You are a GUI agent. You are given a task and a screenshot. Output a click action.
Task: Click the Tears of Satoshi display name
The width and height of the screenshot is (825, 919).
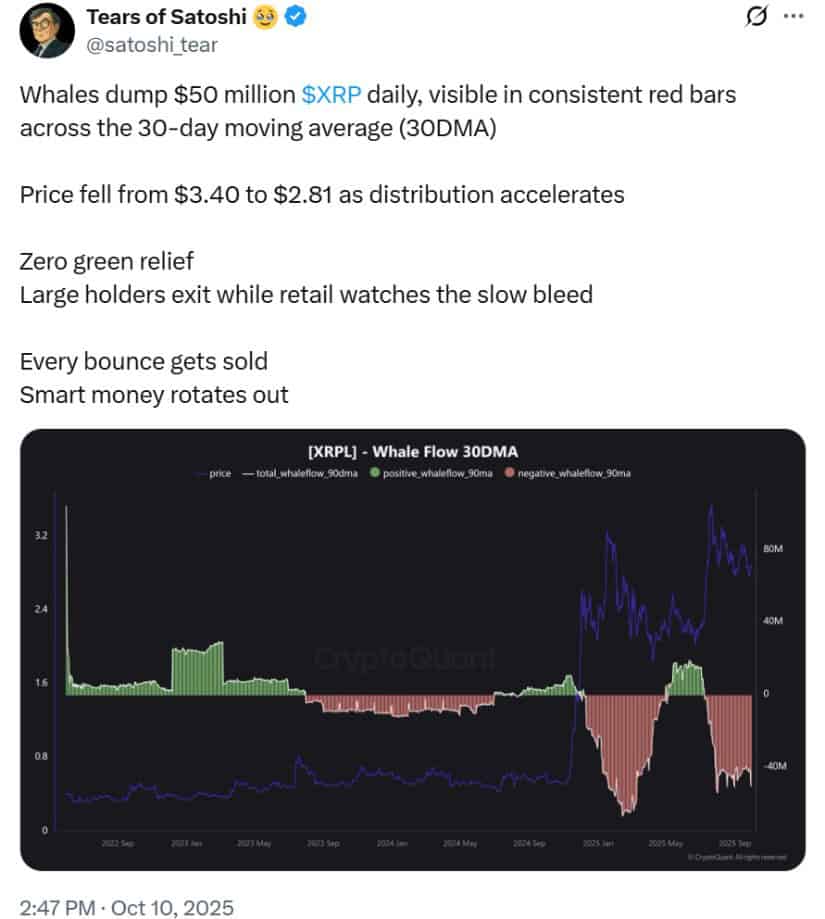[x=167, y=16]
